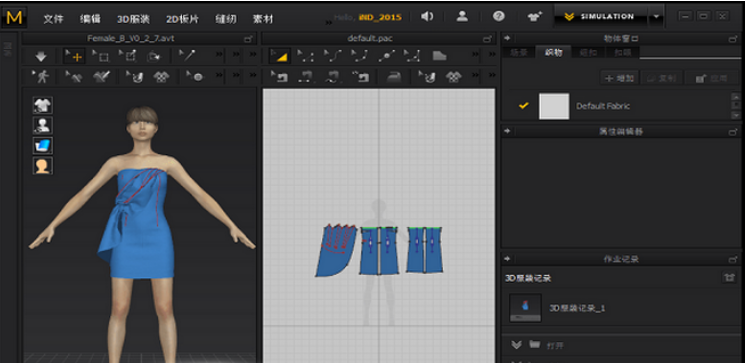Select the Polygon pattern tool in 2D toolbar

(411, 57)
